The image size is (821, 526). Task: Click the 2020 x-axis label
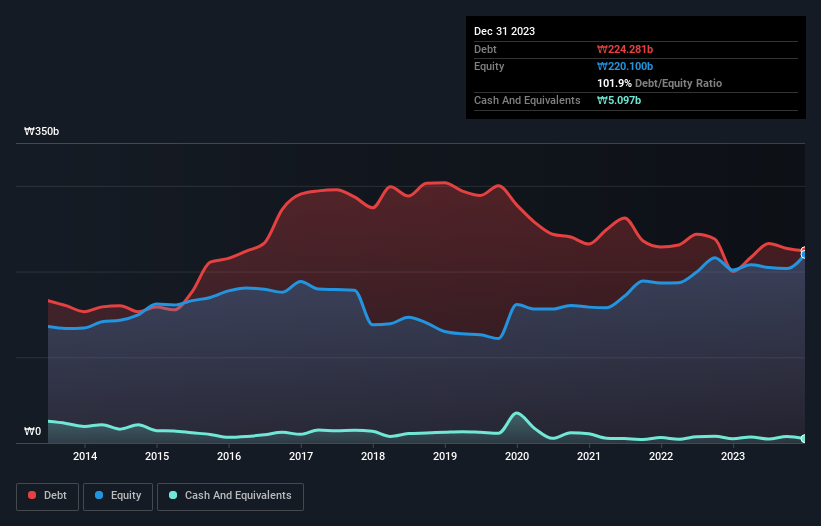[517, 456]
